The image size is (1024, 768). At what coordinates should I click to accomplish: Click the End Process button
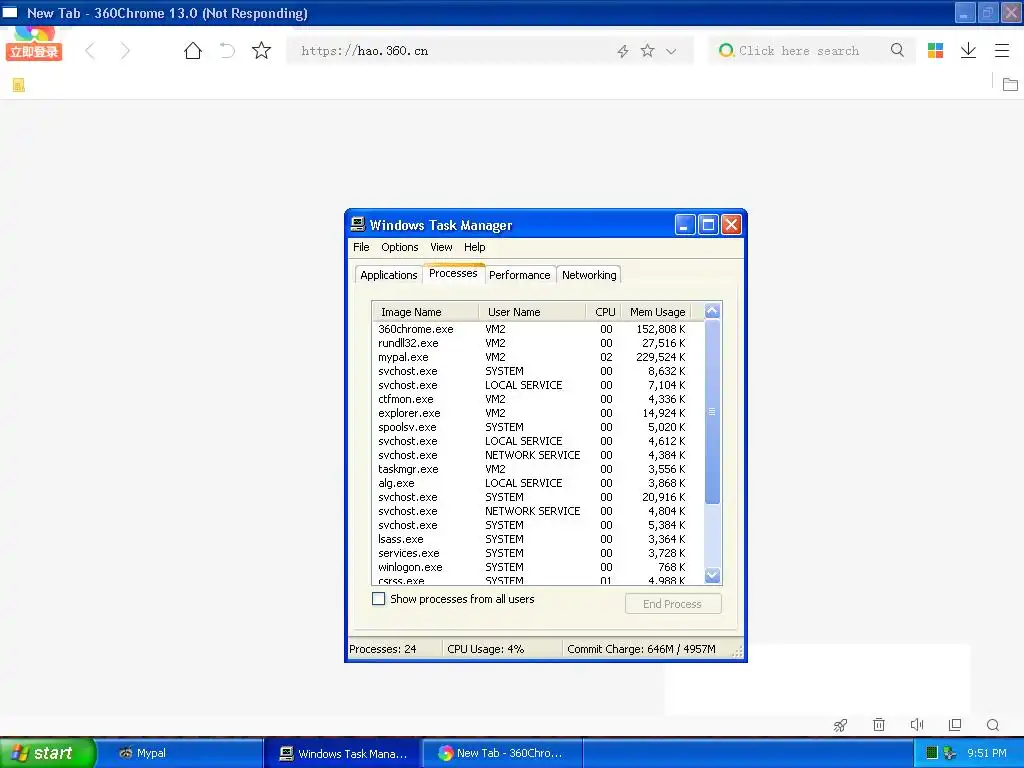pyautogui.click(x=673, y=604)
